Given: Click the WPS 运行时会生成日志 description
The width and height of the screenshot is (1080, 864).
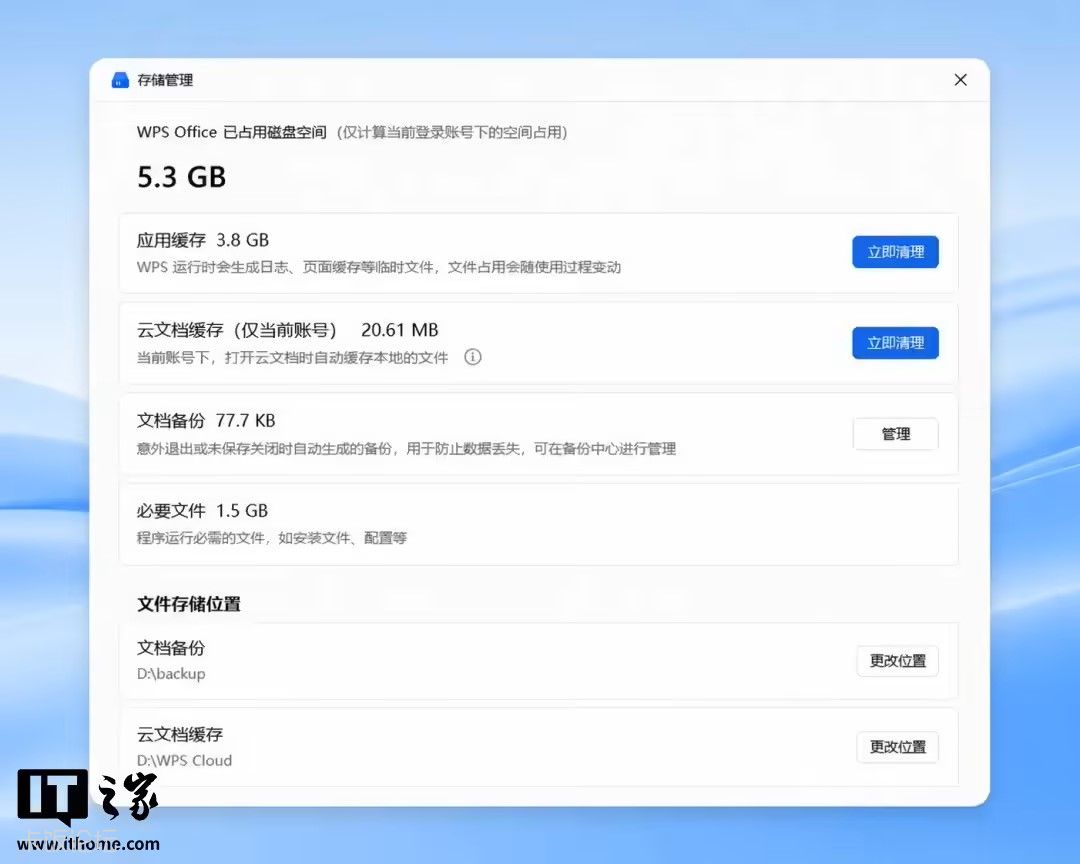Looking at the screenshot, I should tap(378, 267).
